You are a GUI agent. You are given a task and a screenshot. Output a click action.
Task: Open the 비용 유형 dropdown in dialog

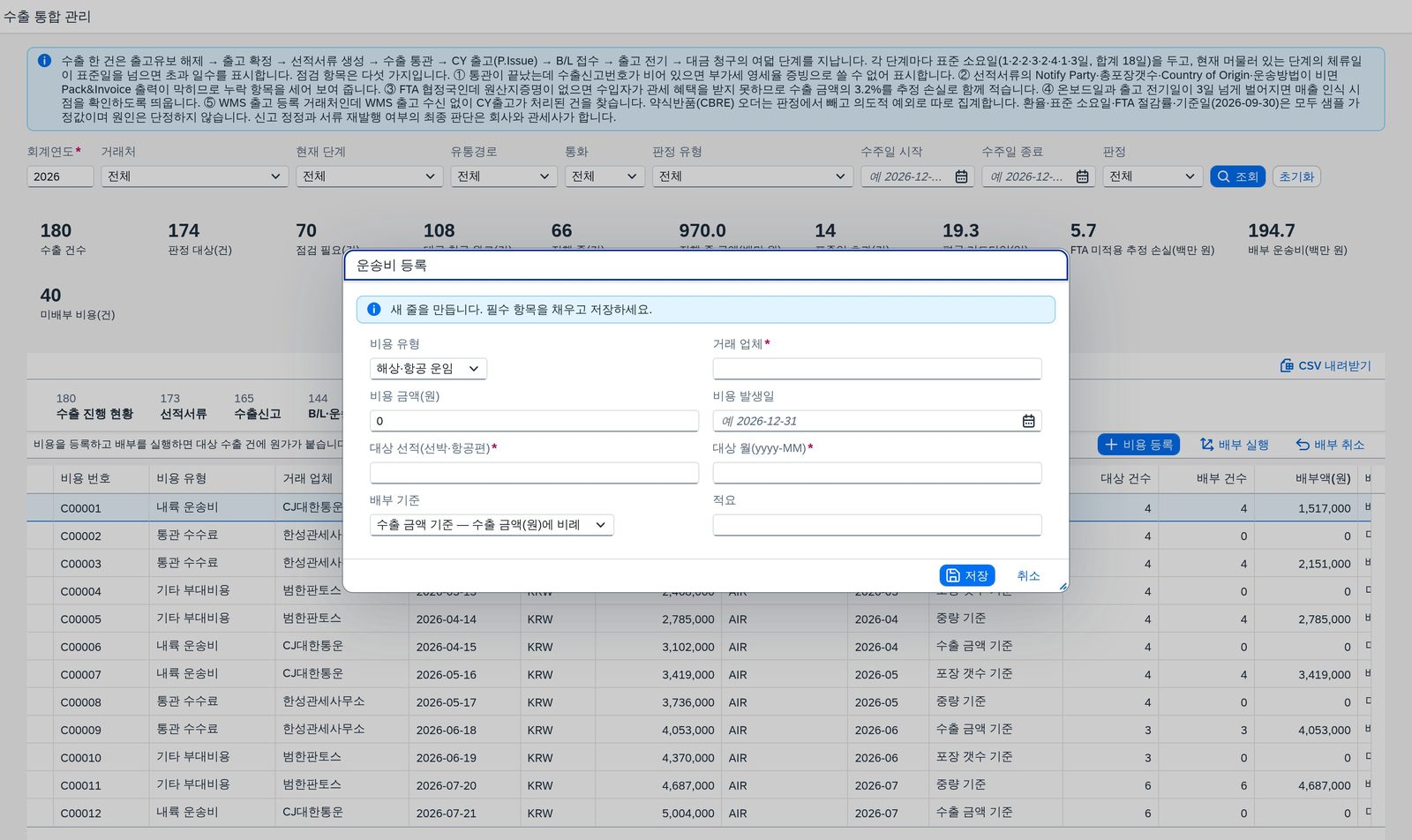pyautogui.click(x=428, y=369)
